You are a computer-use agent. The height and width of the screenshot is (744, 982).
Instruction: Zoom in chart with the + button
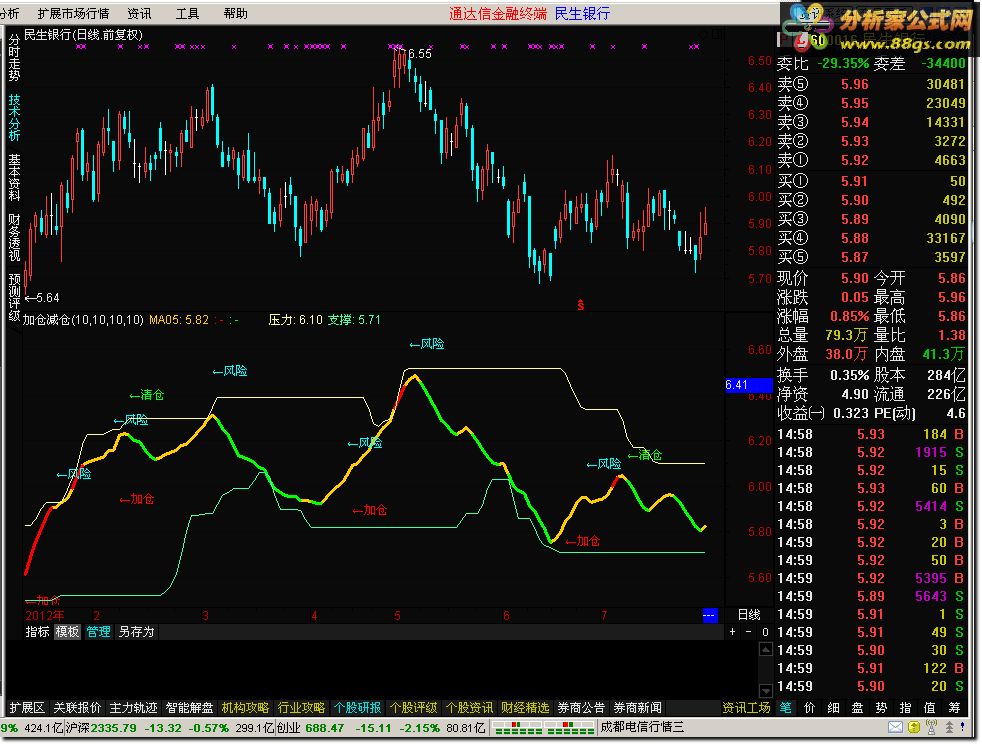tap(733, 632)
